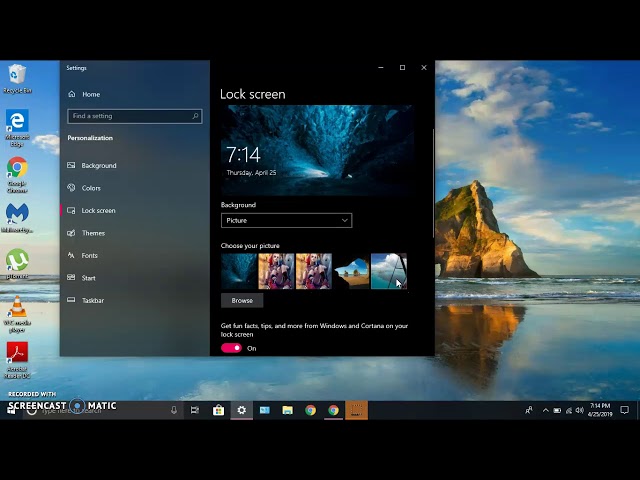Screen dimensions: 640x480
Task: Expand the Background Picture dropdown
Action: (x=287, y=220)
